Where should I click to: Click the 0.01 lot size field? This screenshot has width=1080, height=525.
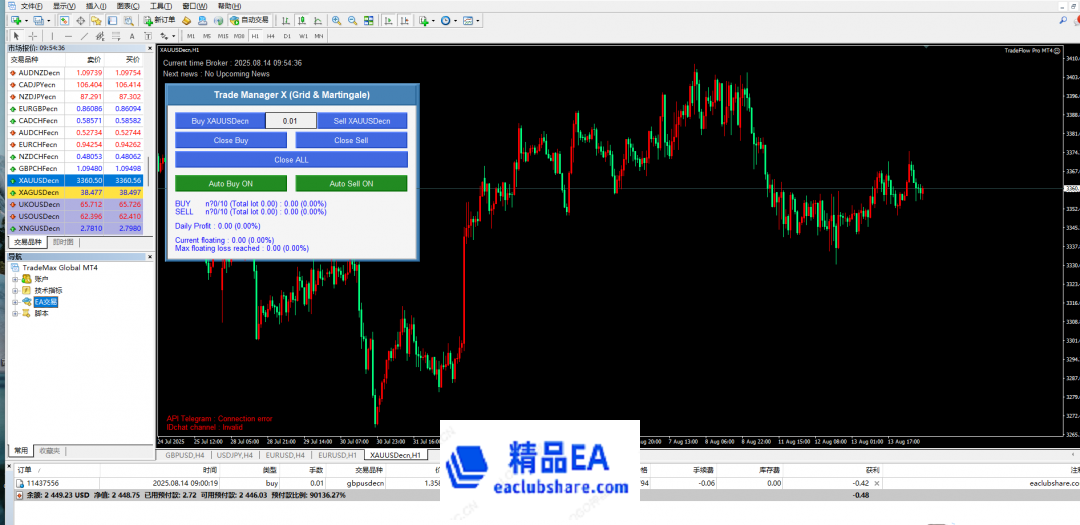(x=291, y=121)
